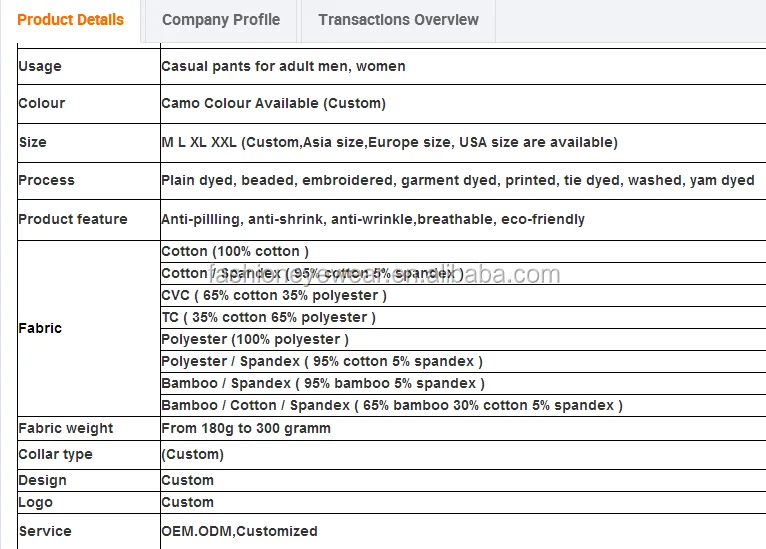Click the Product feature label
This screenshot has height=549, width=766.
[73, 220]
